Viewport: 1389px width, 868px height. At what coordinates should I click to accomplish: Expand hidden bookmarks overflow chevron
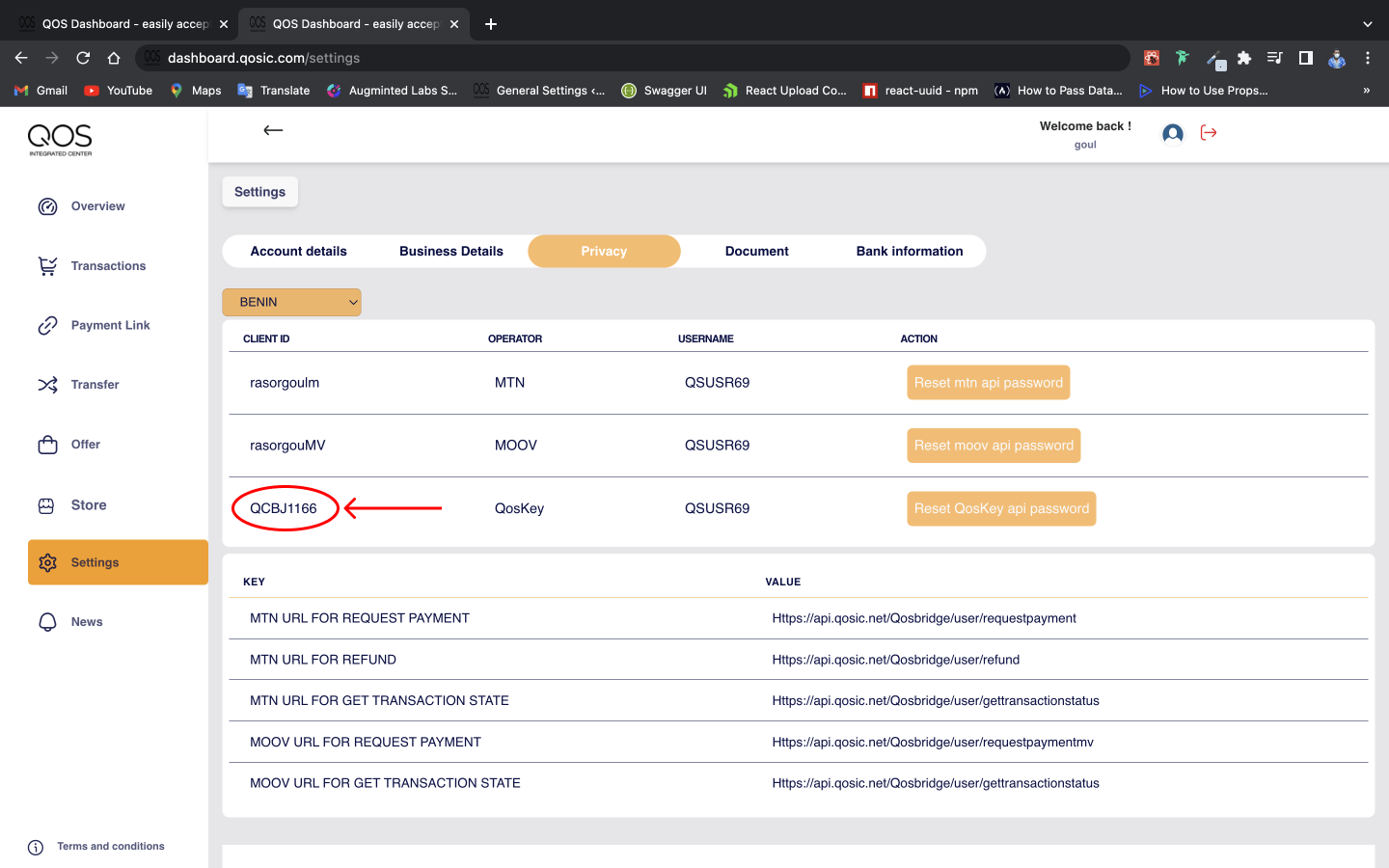pyautogui.click(x=1366, y=91)
